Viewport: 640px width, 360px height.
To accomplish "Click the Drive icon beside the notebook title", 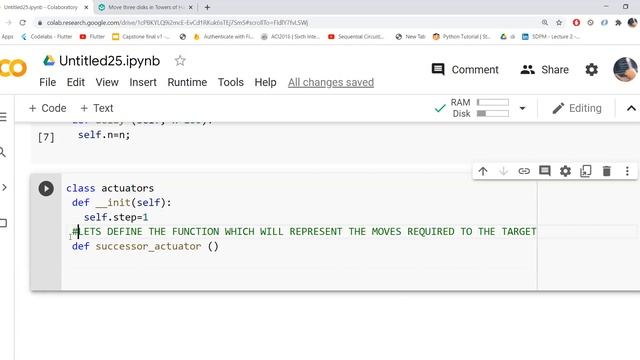I will click(49, 61).
